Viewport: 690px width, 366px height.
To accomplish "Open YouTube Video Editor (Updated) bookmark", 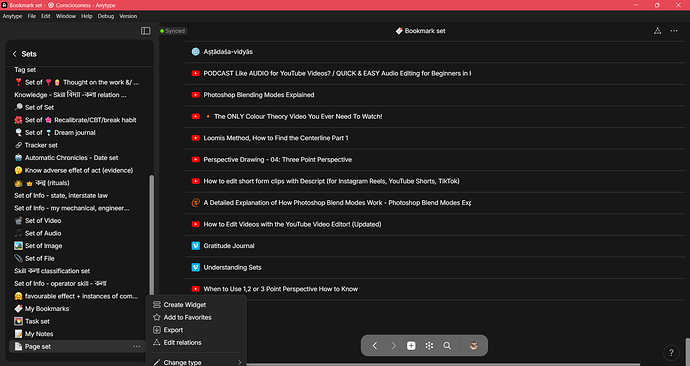I will 292,224.
